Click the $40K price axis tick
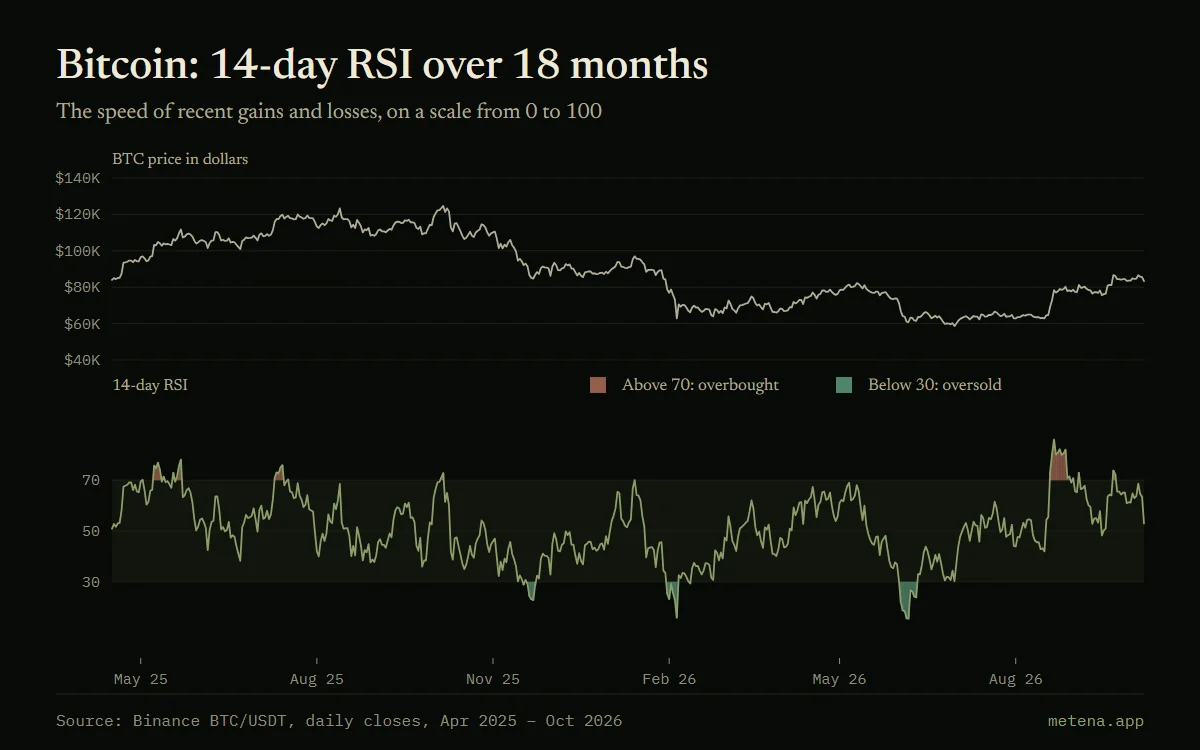Screen dimensions: 1200x750 click(82, 360)
